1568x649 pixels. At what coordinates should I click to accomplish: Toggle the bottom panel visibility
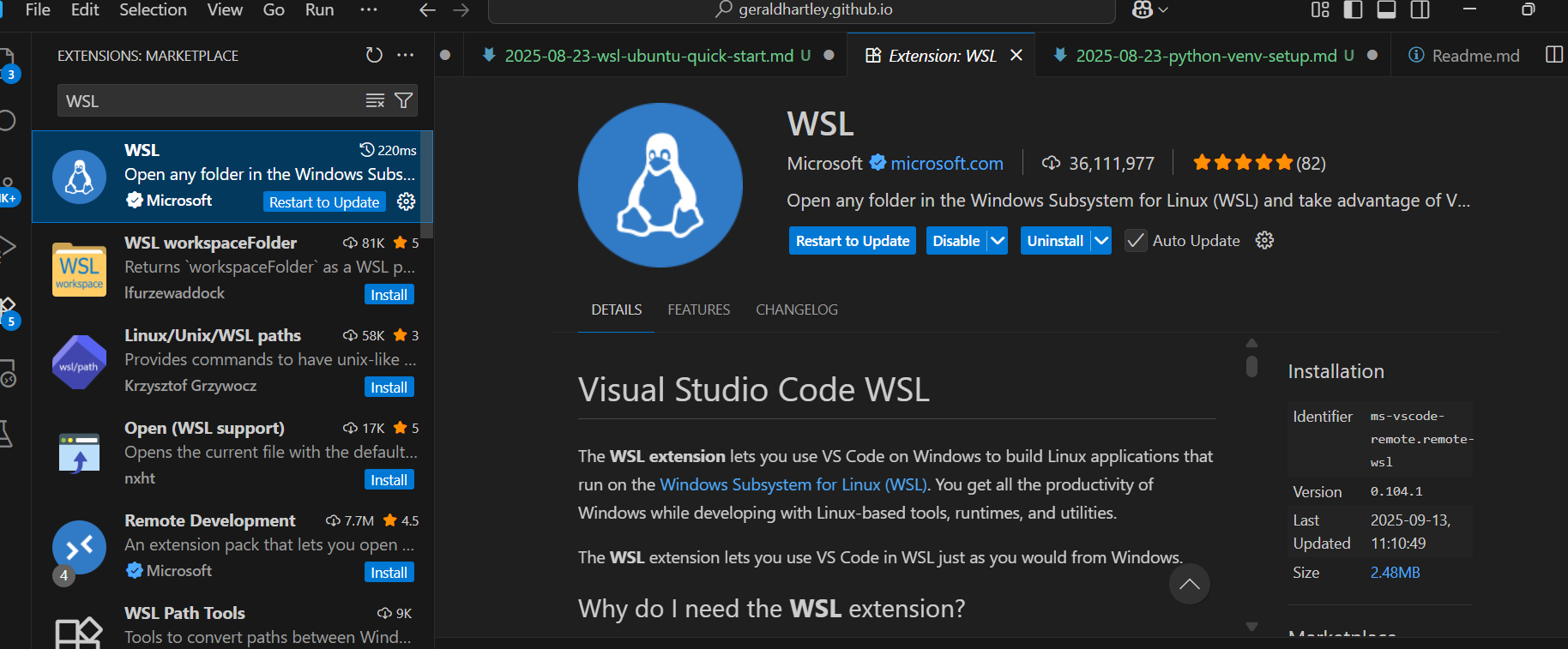click(1386, 10)
